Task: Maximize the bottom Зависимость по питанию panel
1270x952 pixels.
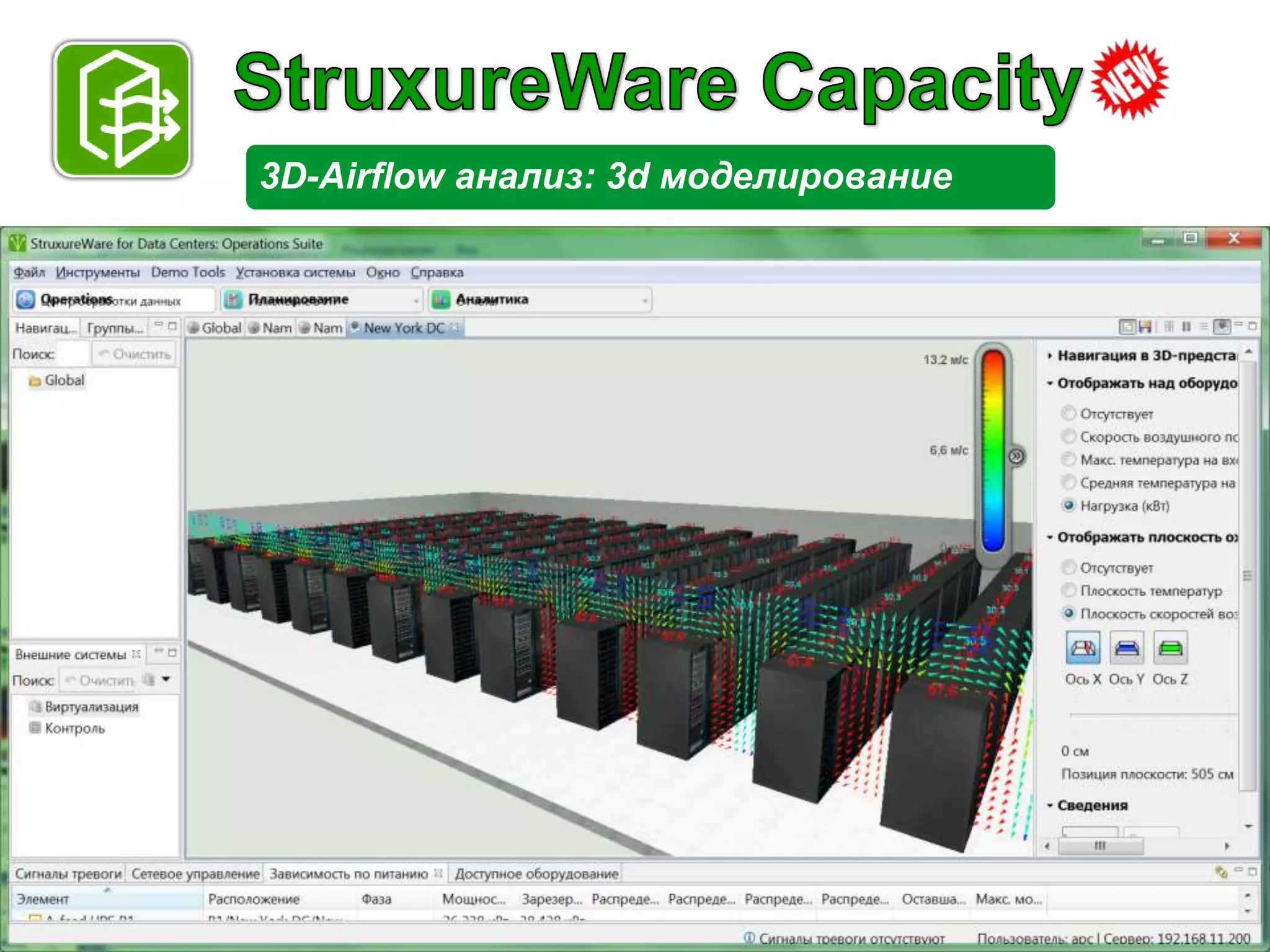Action: click(1252, 871)
